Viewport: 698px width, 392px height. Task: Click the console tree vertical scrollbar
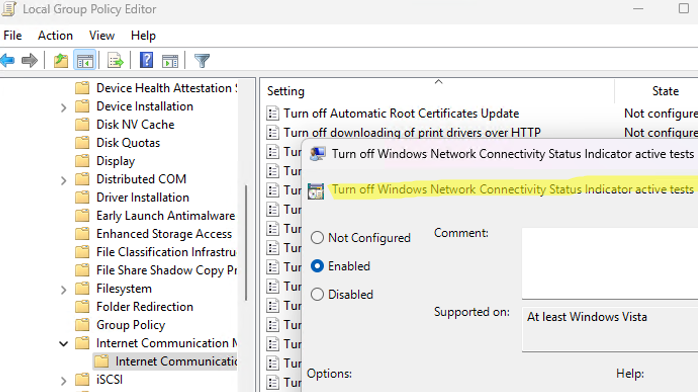tap(246, 242)
